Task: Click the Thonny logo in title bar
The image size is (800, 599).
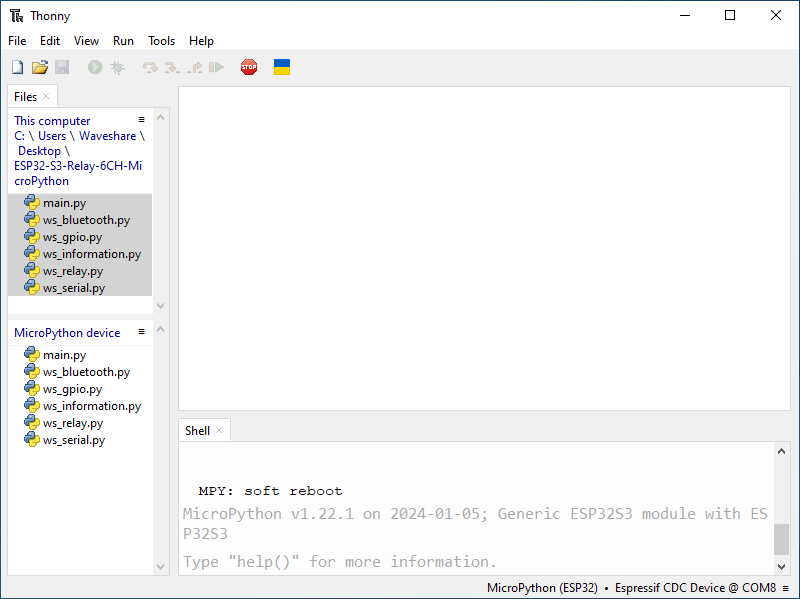Action: pos(16,16)
